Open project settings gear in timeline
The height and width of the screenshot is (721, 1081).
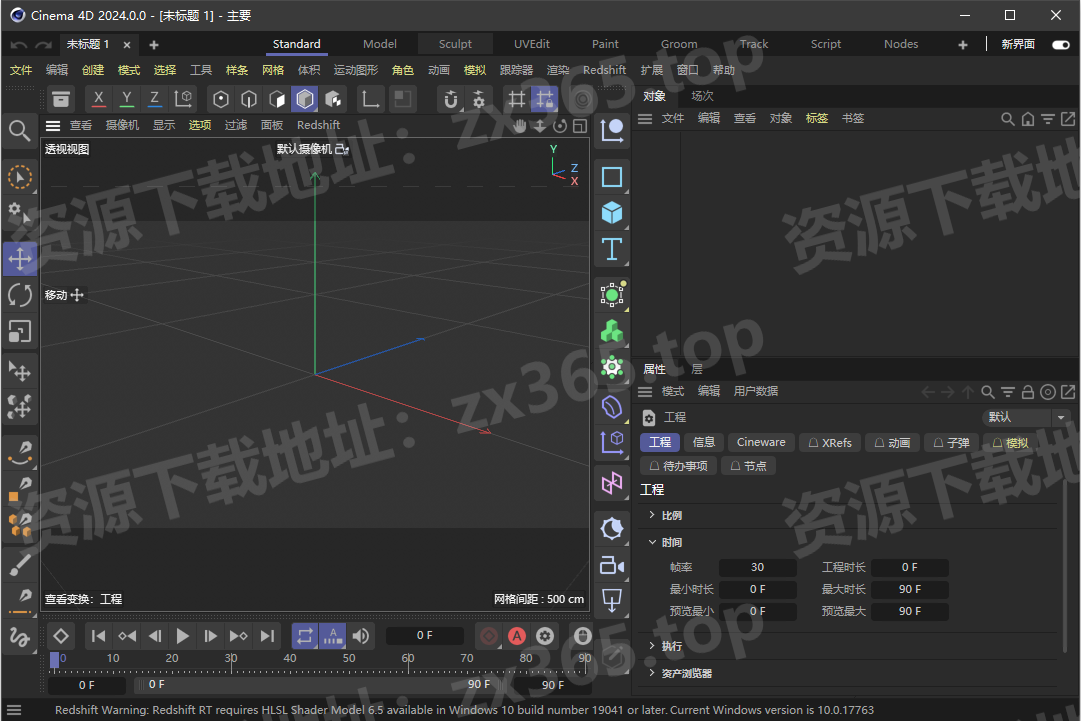[545, 636]
